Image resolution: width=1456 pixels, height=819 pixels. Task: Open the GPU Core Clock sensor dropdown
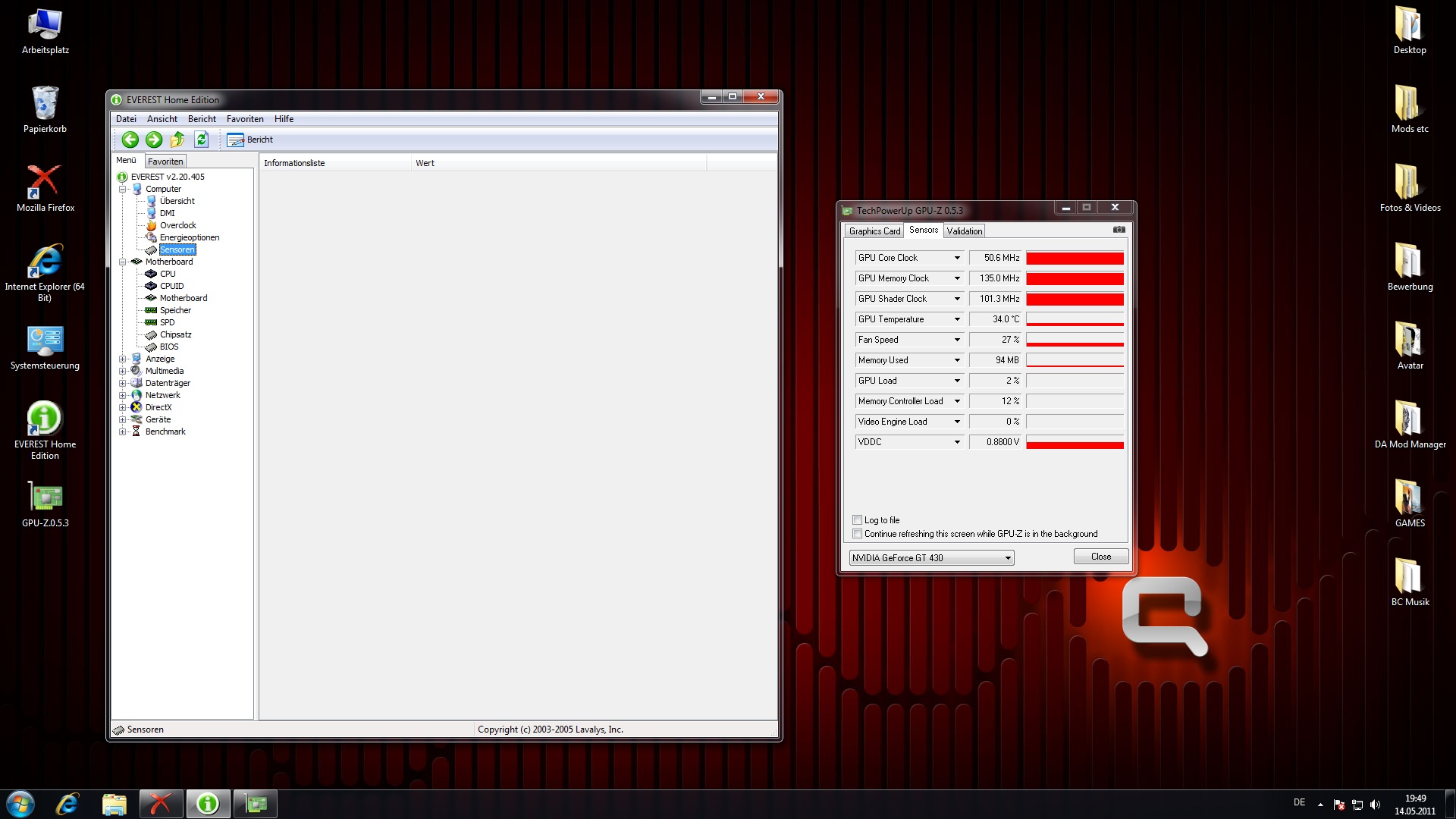tap(957, 258)
